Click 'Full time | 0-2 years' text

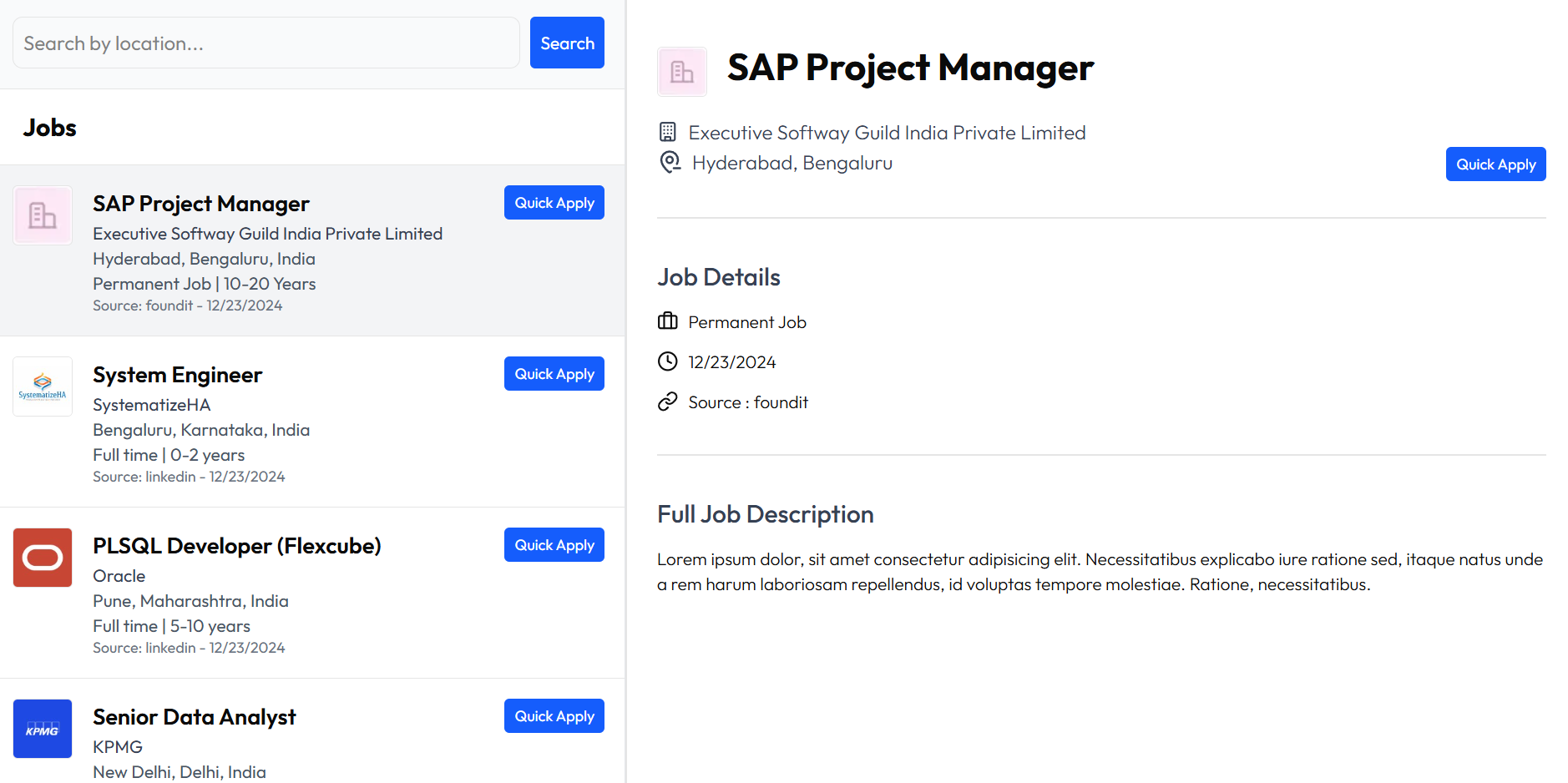pos(169,455)
